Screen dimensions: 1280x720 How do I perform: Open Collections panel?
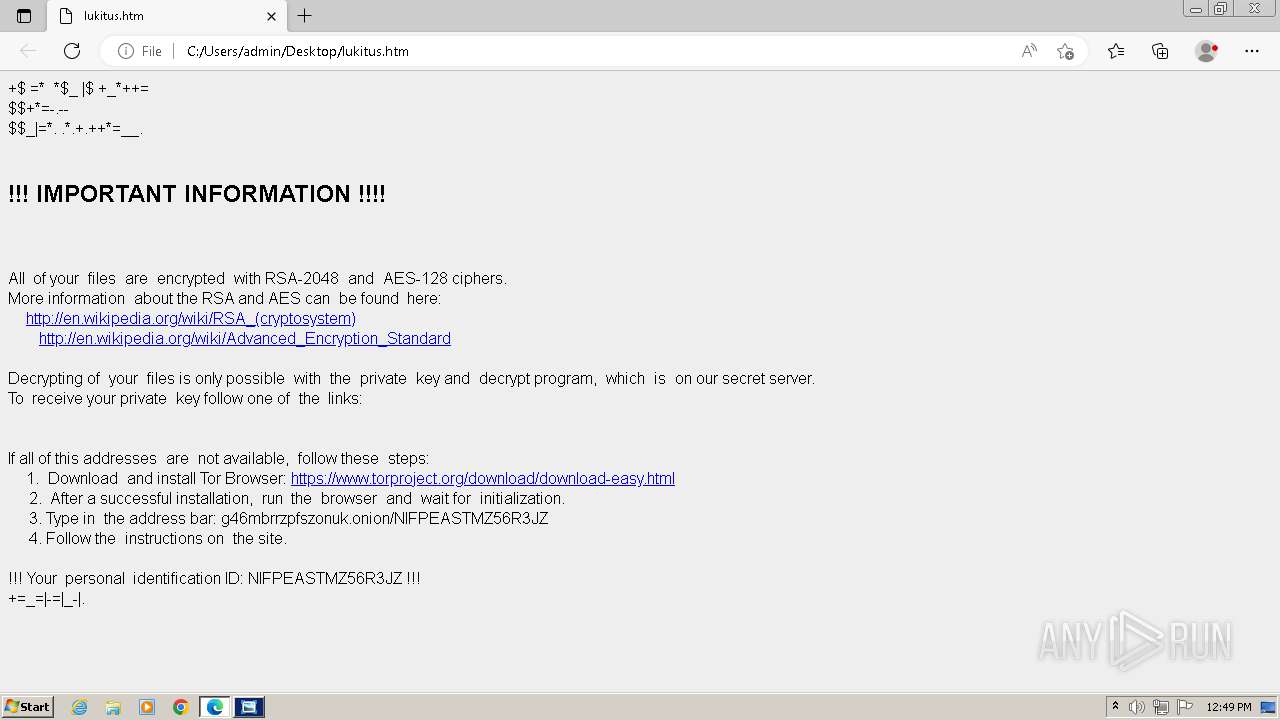[x=1160, y=51]
